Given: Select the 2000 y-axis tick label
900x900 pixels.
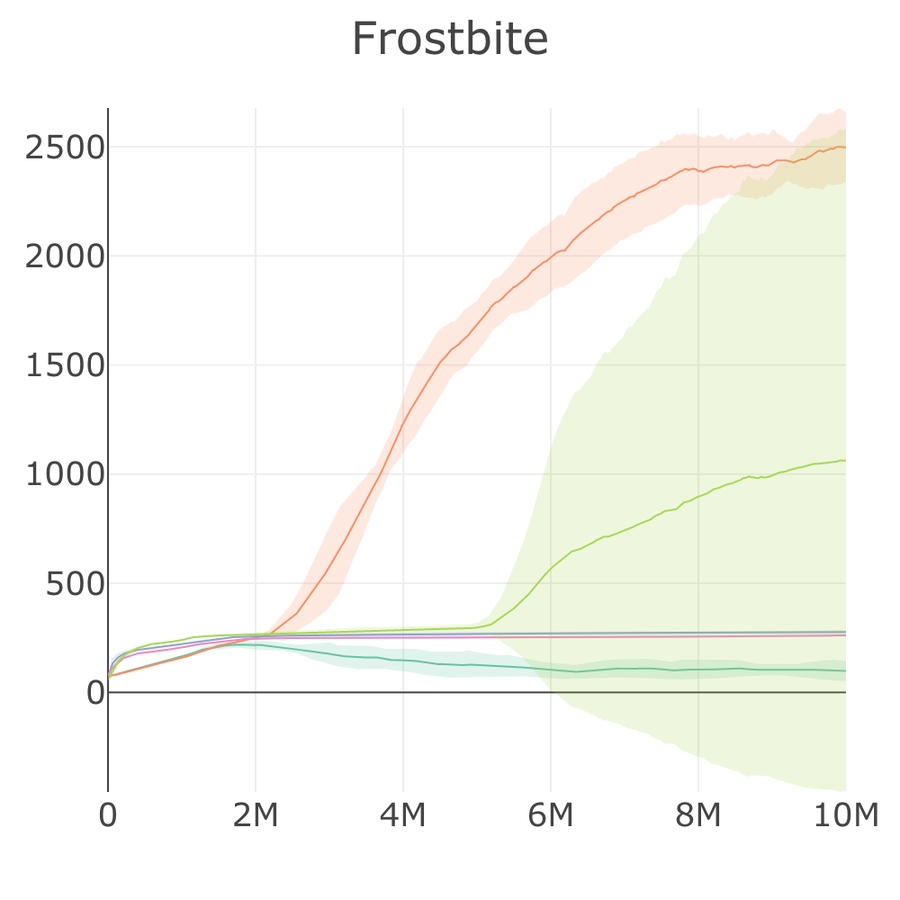Looking at the screenshot, I should [x=65, y=257].
